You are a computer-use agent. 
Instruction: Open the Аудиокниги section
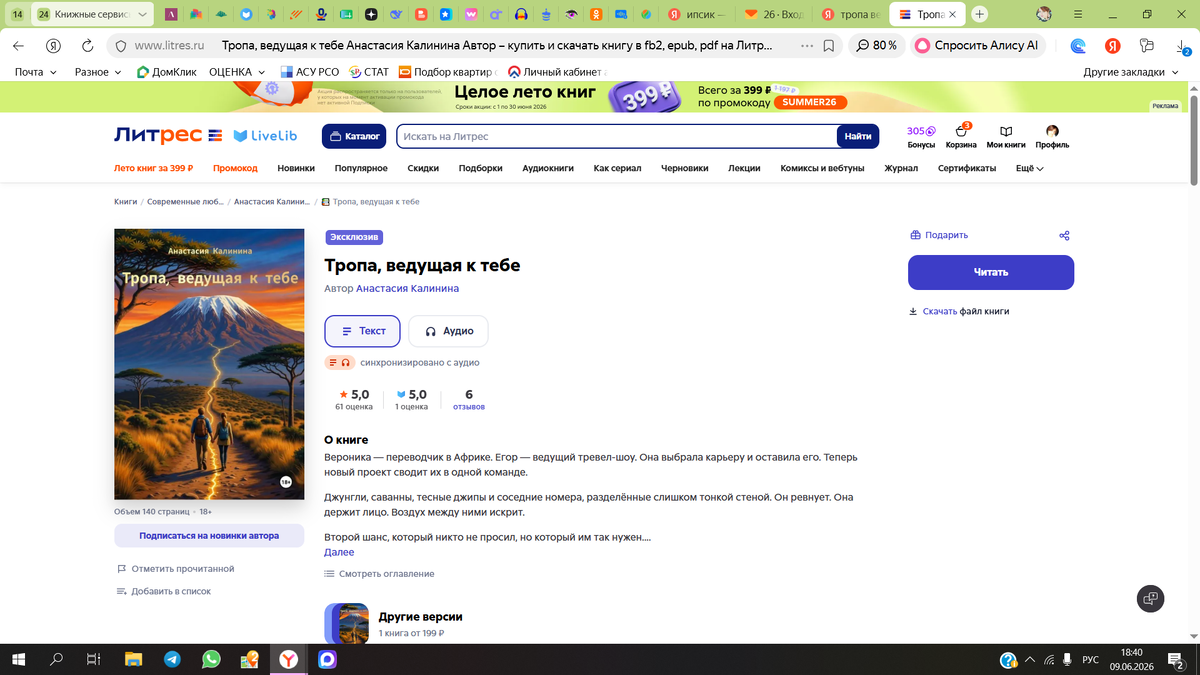[548, 168]
